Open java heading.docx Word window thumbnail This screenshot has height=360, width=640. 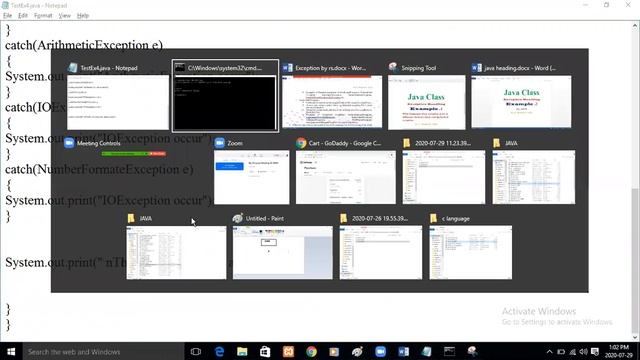click(521, 102)
